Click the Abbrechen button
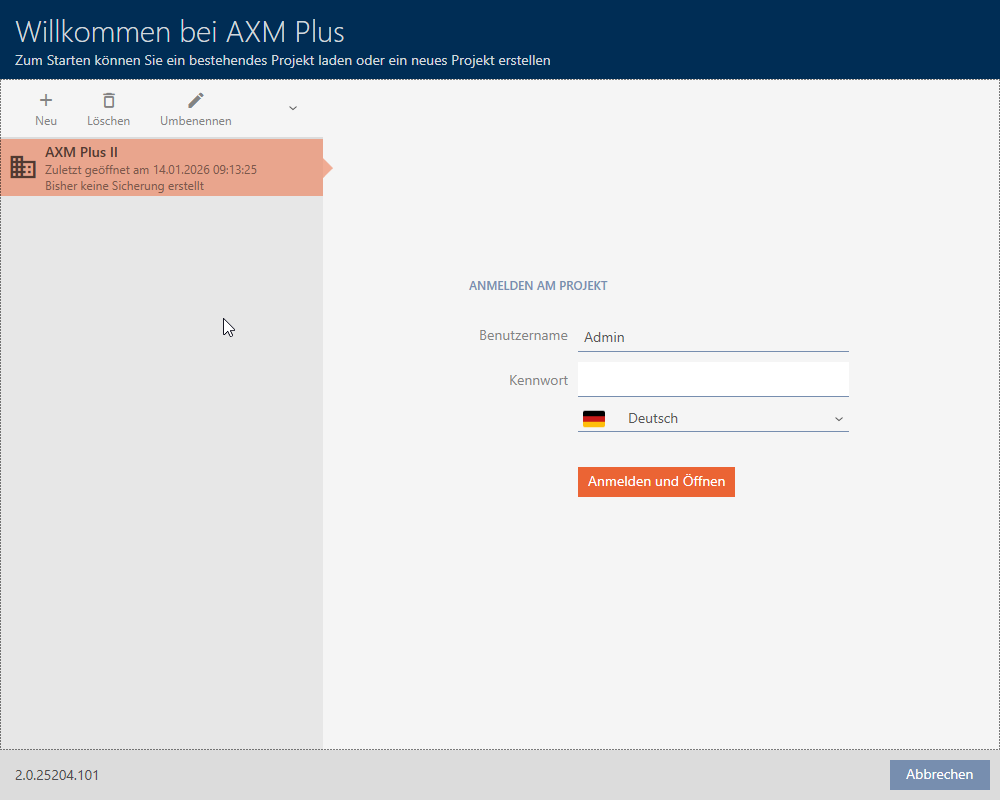The image size is (1000, 800). (x=939, y=775)
